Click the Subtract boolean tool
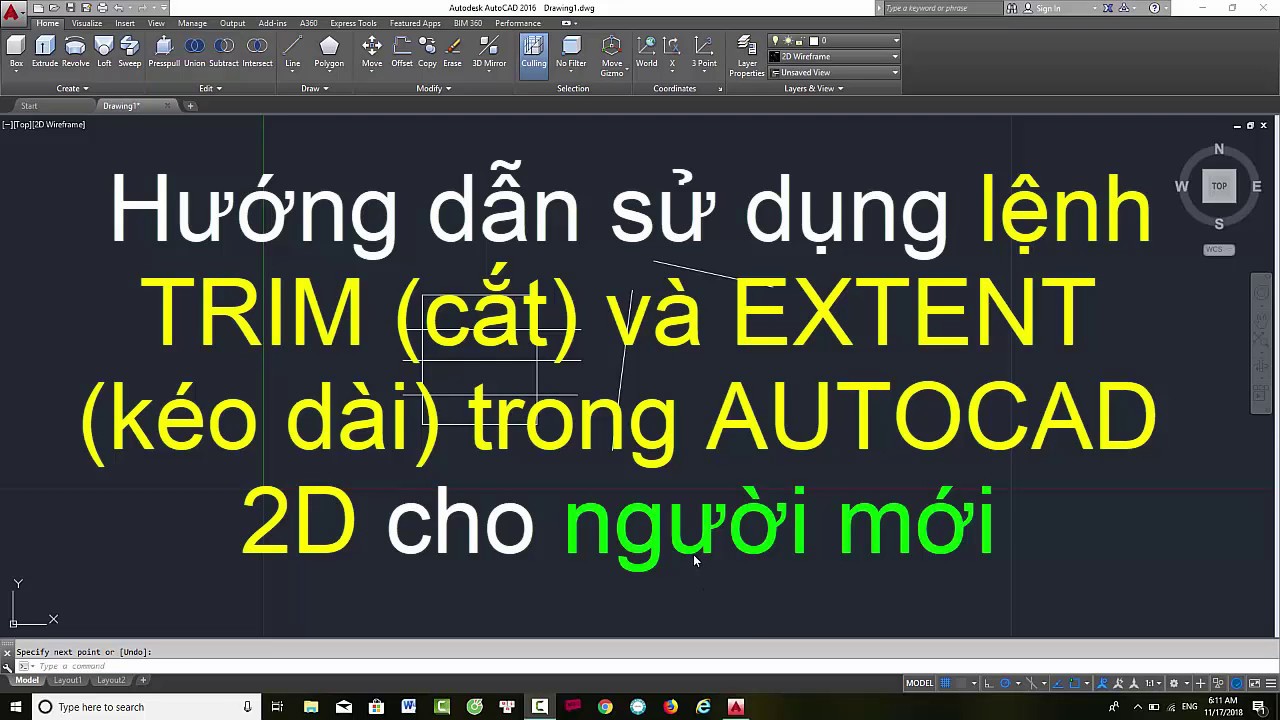Image resolution: width=1280 pixels, height=720 pixels. point(224,52)
